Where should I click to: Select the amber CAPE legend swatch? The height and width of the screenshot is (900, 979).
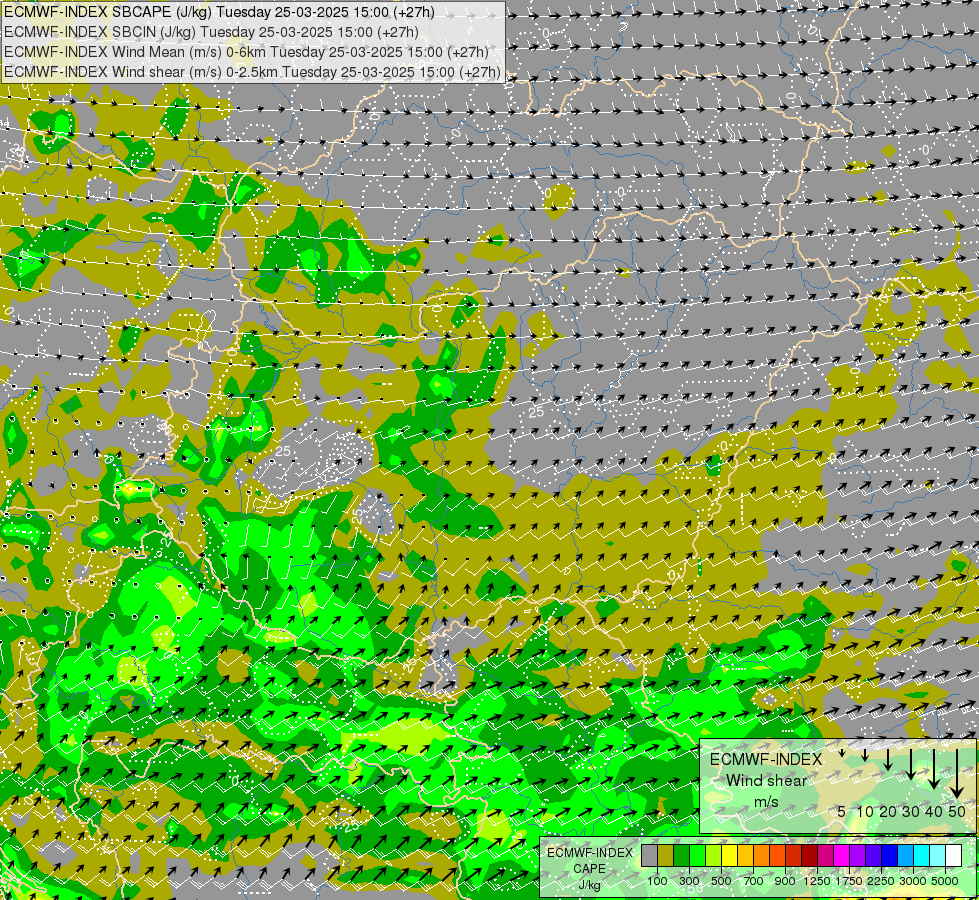coord(745,856)
